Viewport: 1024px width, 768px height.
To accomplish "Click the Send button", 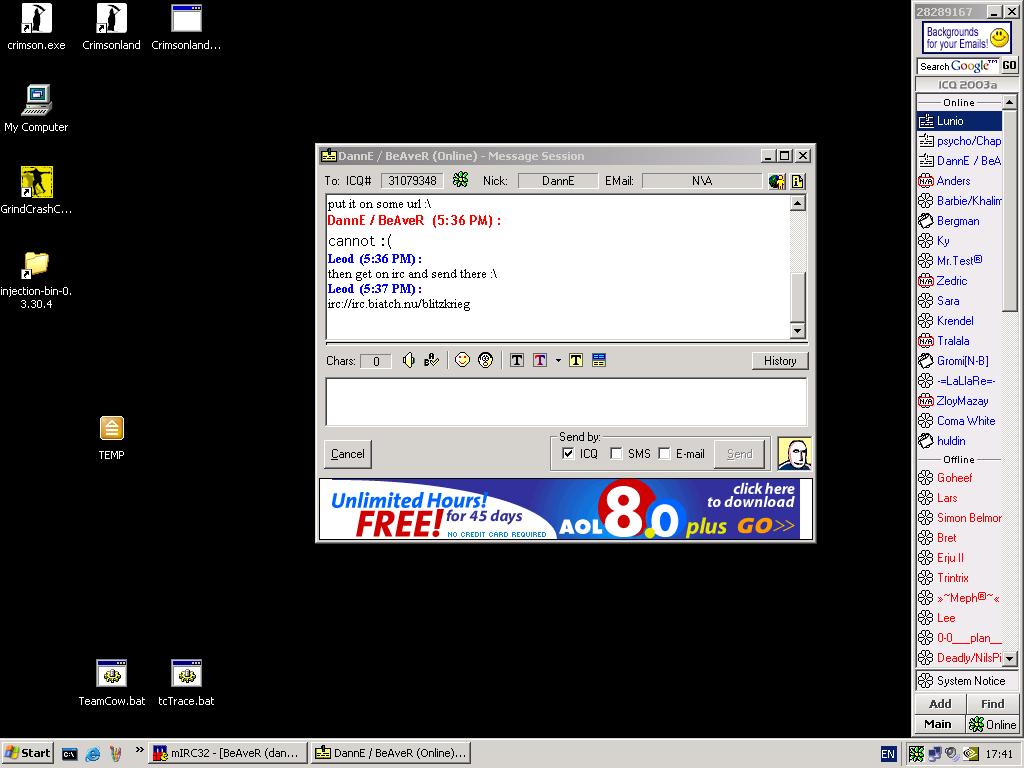I will 739,454.
